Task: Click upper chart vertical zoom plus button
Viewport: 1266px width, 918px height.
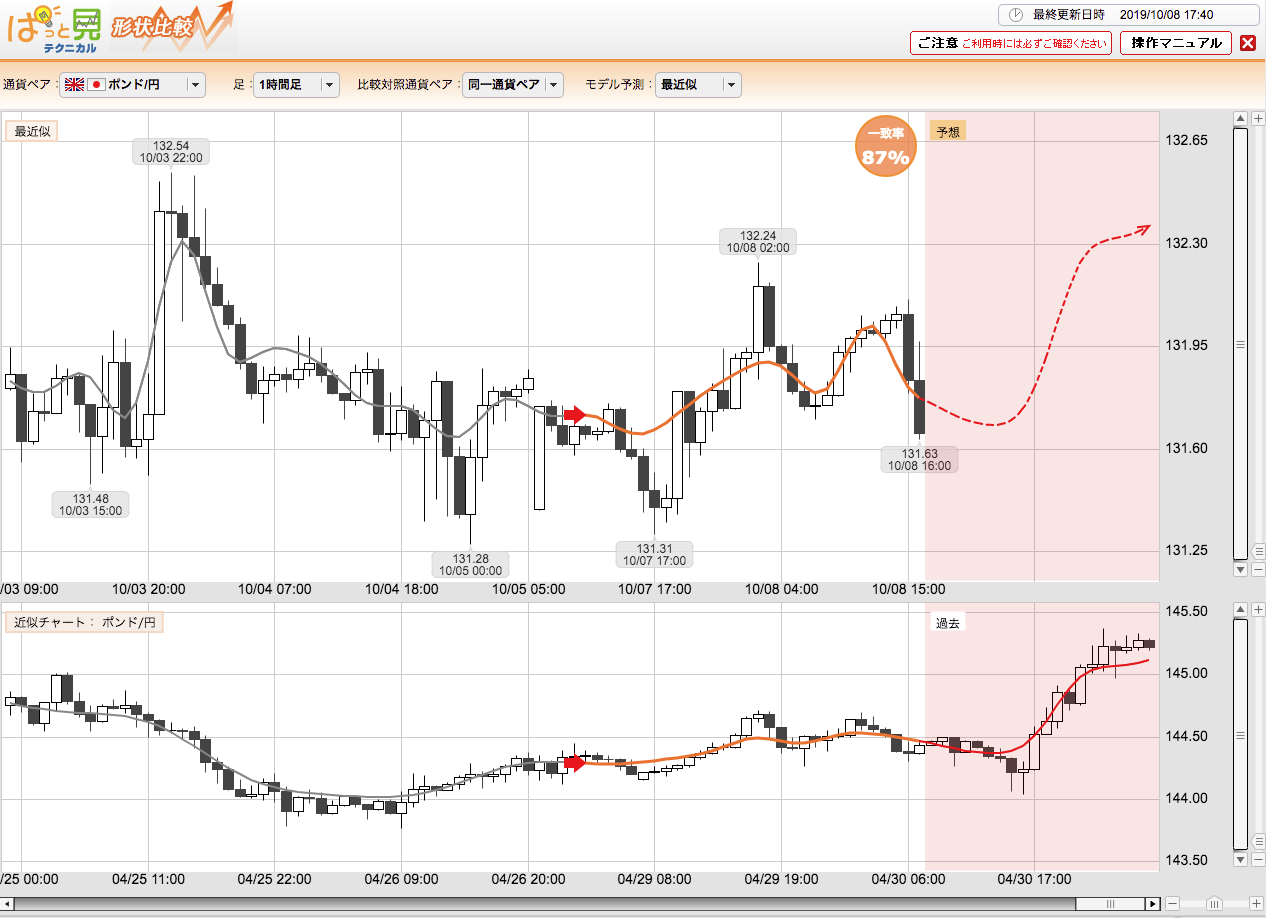Action: click(x=1258, y=119)
